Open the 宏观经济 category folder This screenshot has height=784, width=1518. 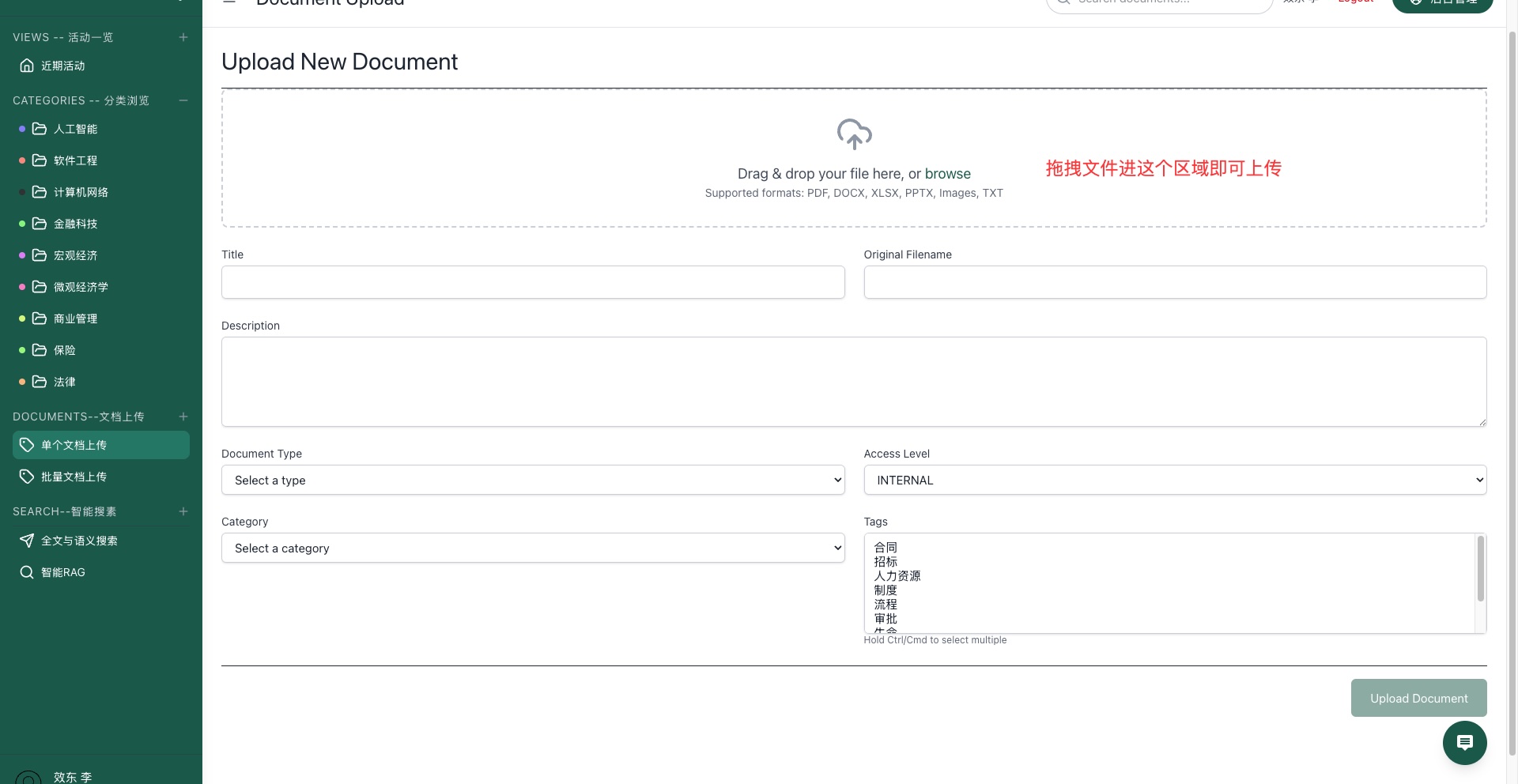101,255
